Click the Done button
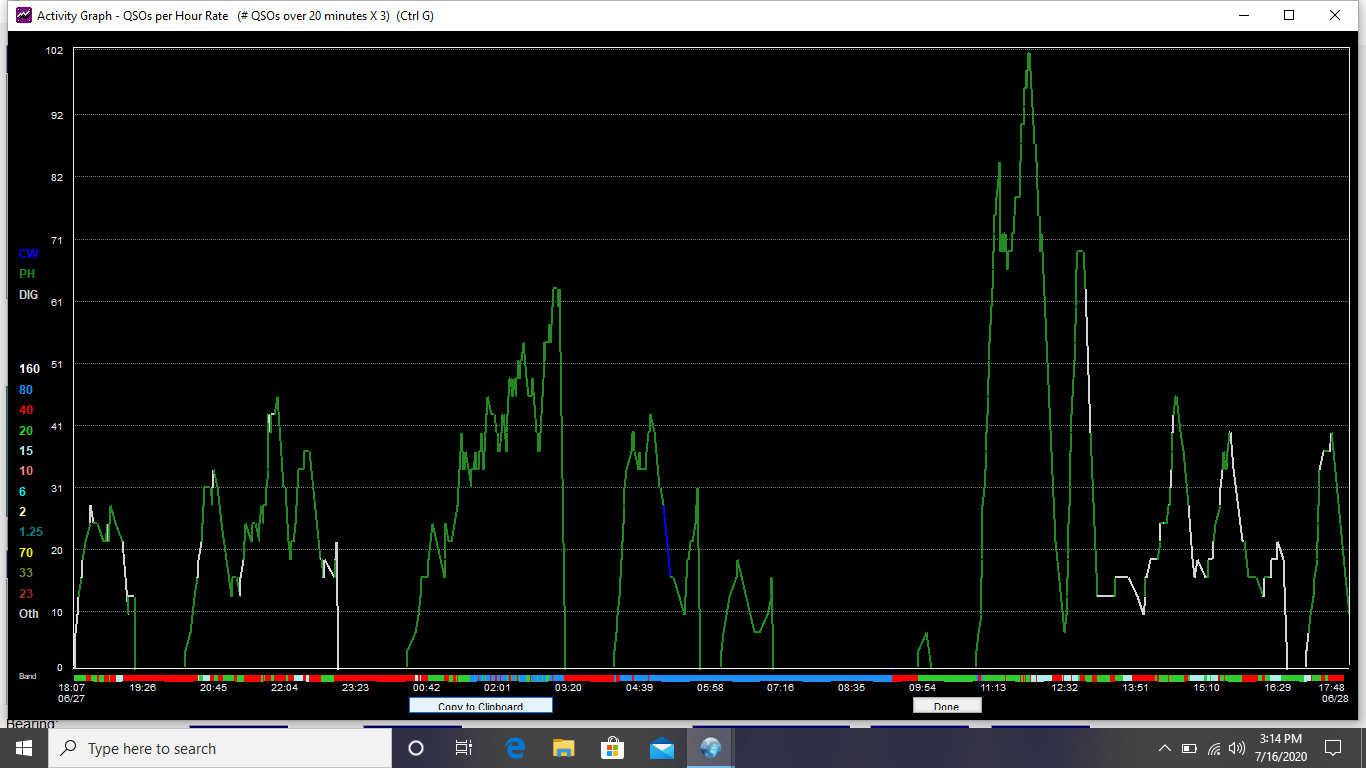The height and width of the screenshot is (768, 1366). tap(946, 705)
